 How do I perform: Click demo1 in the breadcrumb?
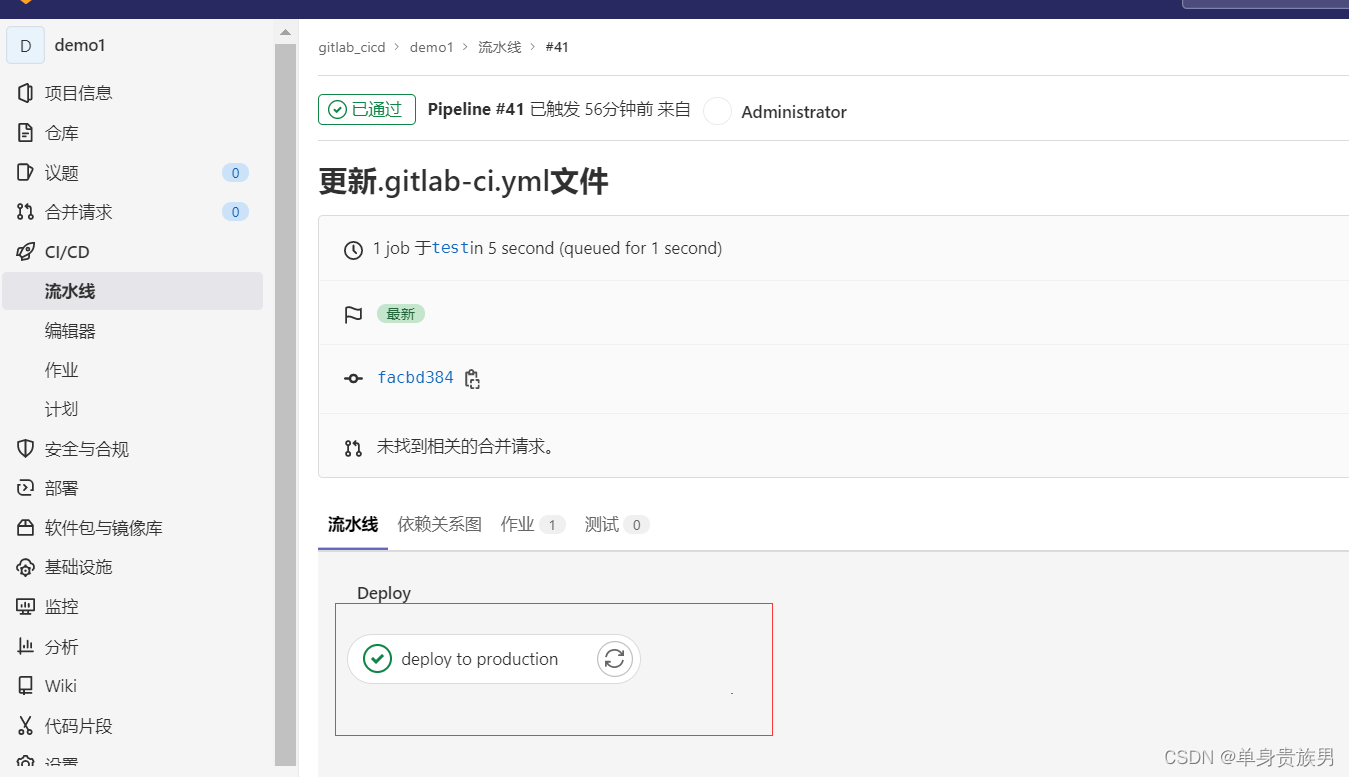tap(432, 47)
